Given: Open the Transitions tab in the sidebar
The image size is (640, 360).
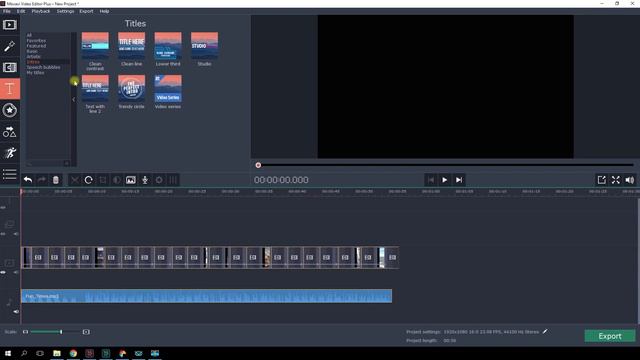Looking at the screenshot, I should pyautogui.click(x=10, y=67).
